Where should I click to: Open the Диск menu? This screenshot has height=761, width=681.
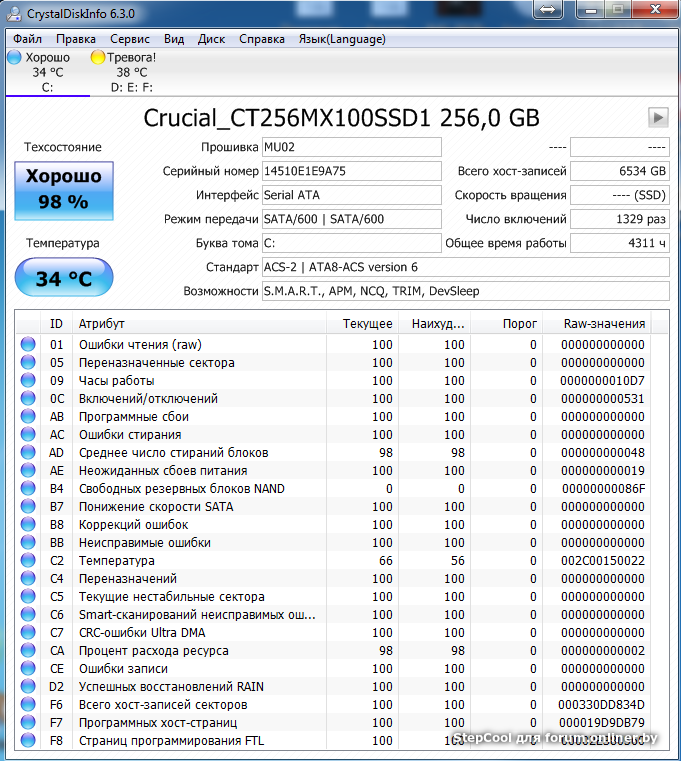coord(212,39)
